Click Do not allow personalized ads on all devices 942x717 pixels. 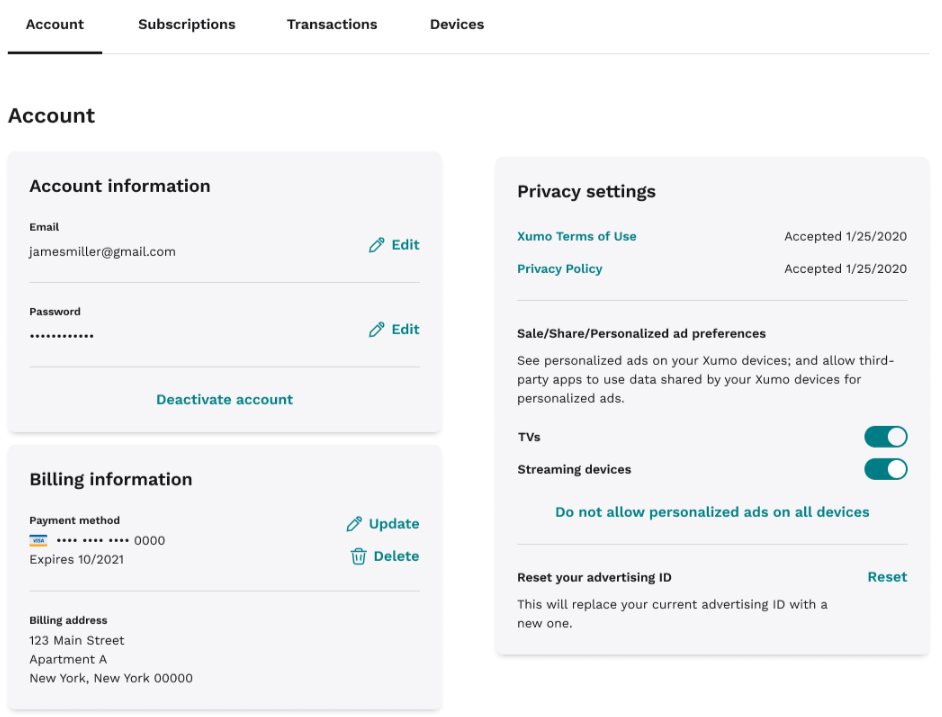[712, 512]
